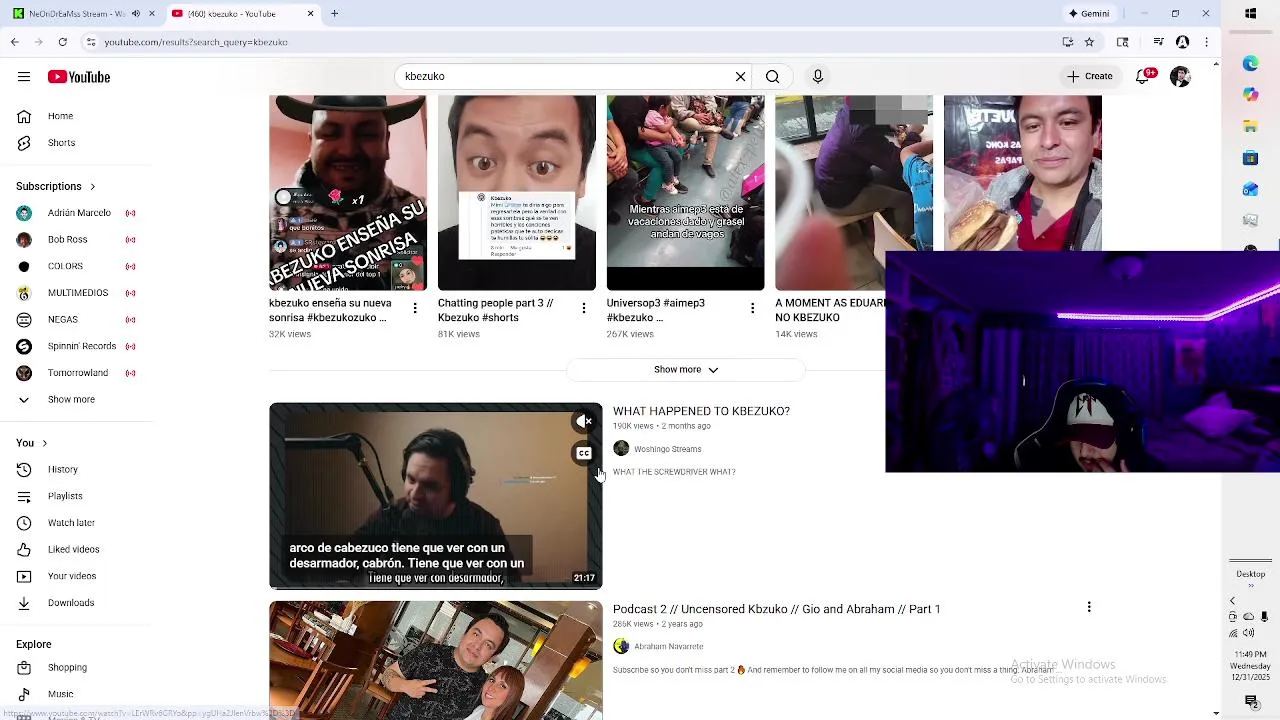The image size is (1280, 720).
Task: Open Shorts in the sidebar
Action: pos(61,143)
